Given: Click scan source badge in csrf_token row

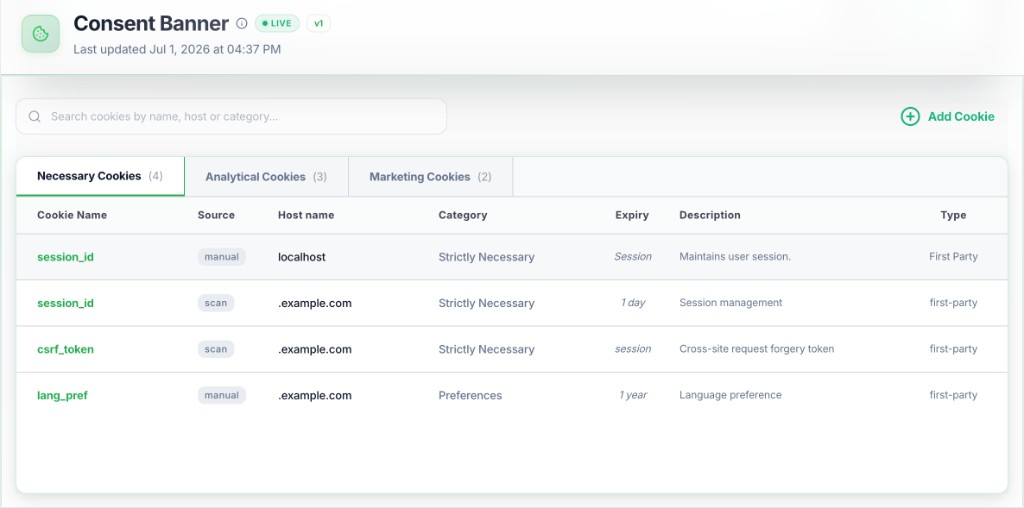Looking at the screenshot, I should point(216,349).
